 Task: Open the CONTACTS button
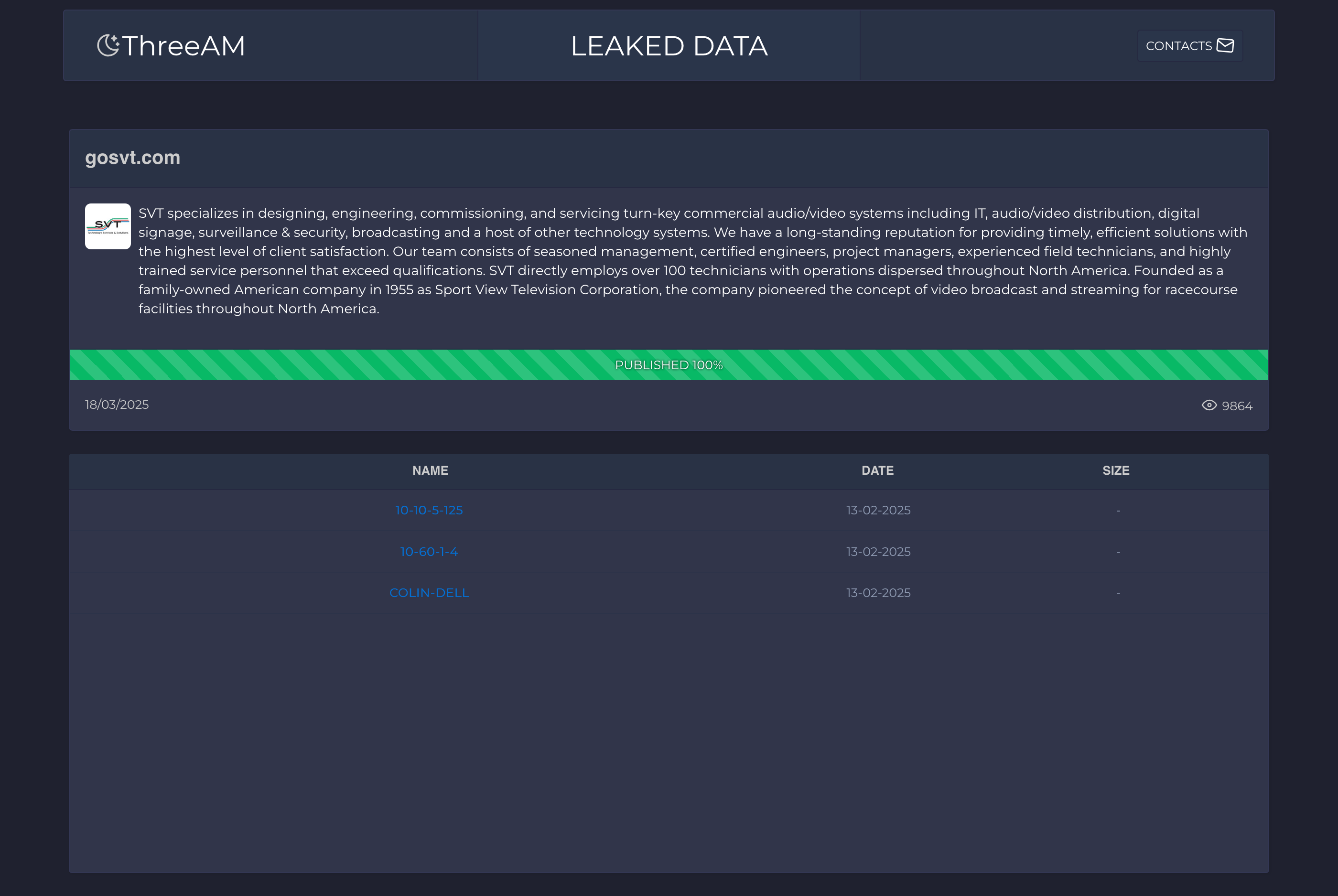pyautogui.click(x=1190, y=46)
